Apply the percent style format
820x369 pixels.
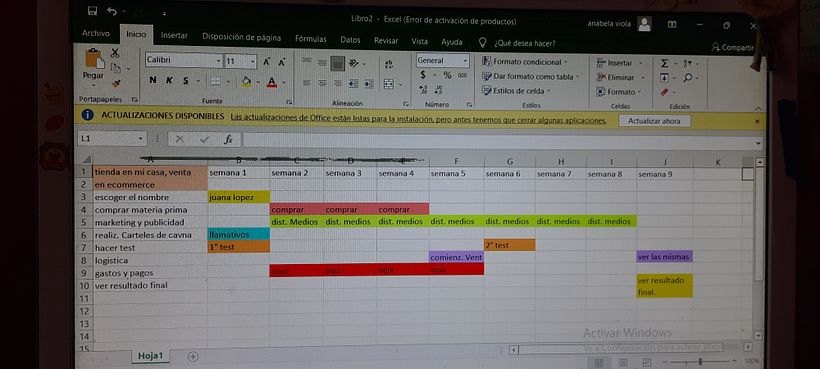pos(447,75)
